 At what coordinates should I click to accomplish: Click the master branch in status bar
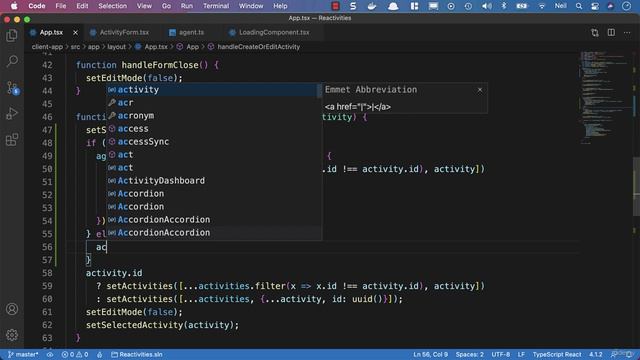coord(23,355)
